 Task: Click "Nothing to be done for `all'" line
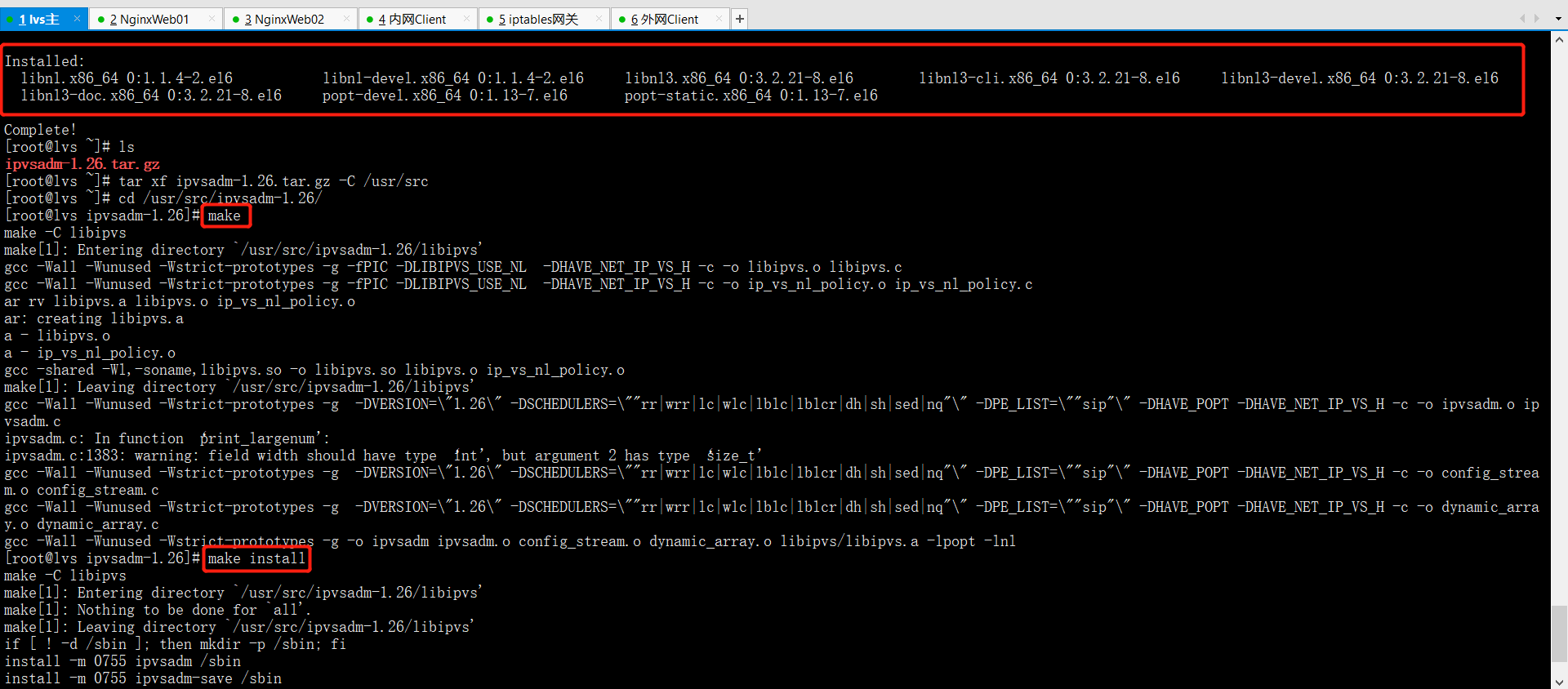click(x=158, y=610)
